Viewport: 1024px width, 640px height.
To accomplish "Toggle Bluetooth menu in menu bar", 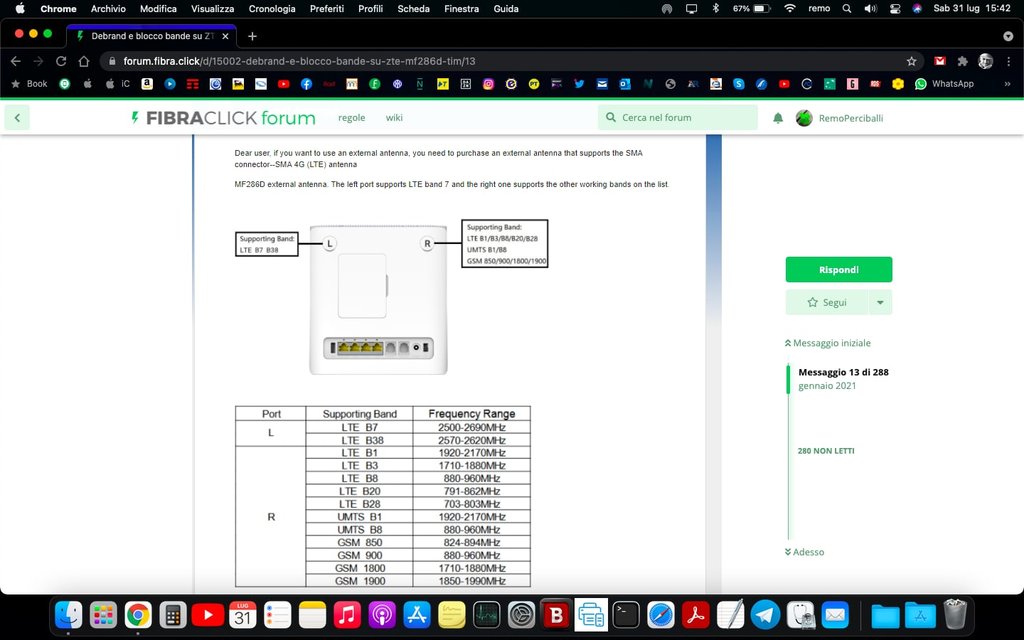I will coord(716,8).
